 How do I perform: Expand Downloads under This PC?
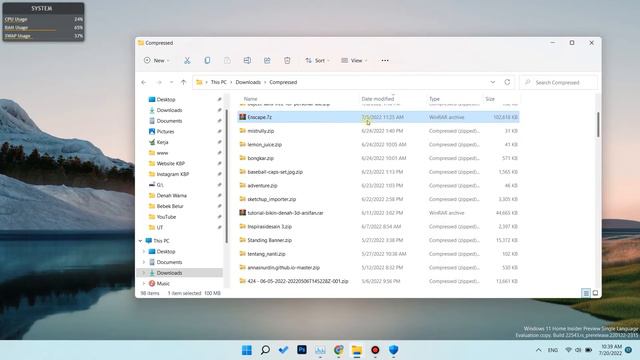pyautogui.click(x=144, y=273)
